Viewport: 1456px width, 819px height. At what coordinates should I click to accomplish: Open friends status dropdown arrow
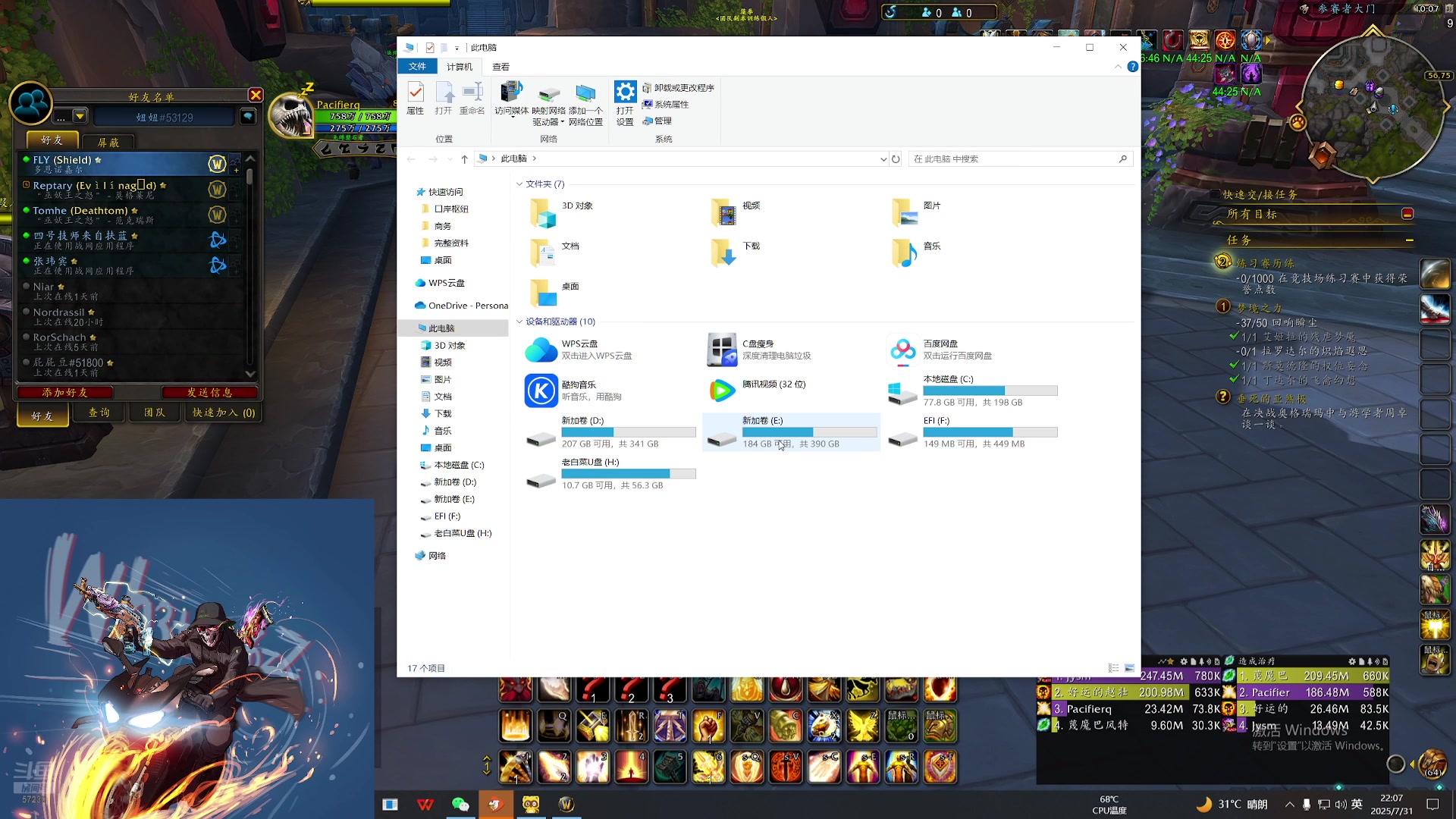coord(80,117)
